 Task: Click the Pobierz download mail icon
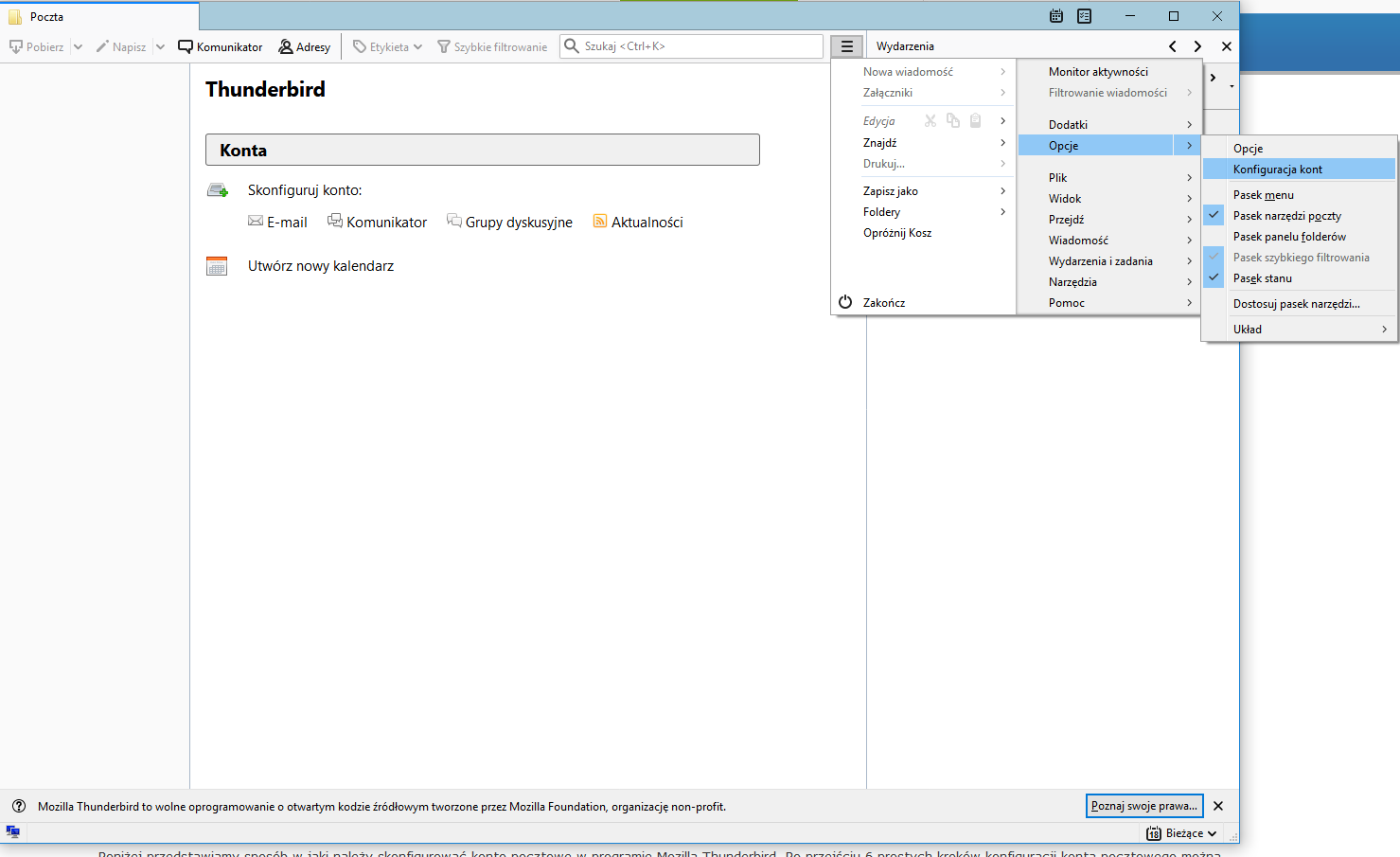coord(15,46)
